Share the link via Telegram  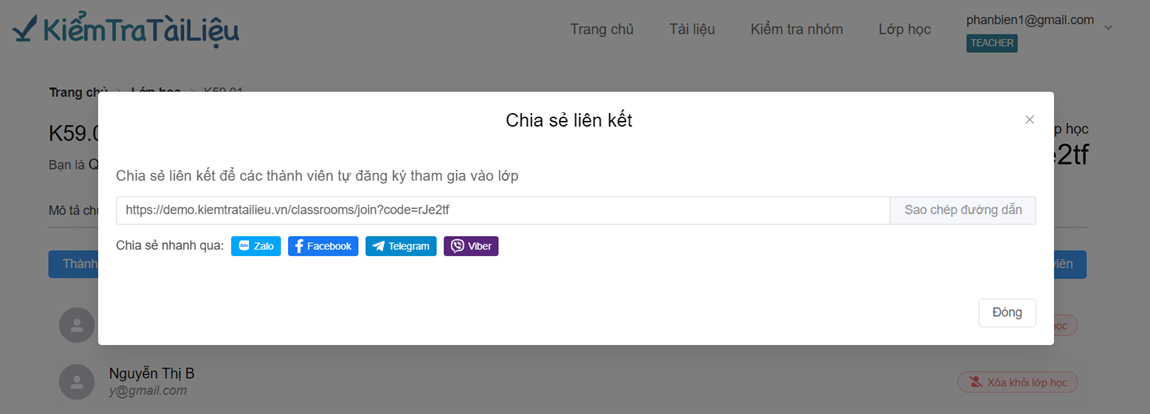click(401, 246)
